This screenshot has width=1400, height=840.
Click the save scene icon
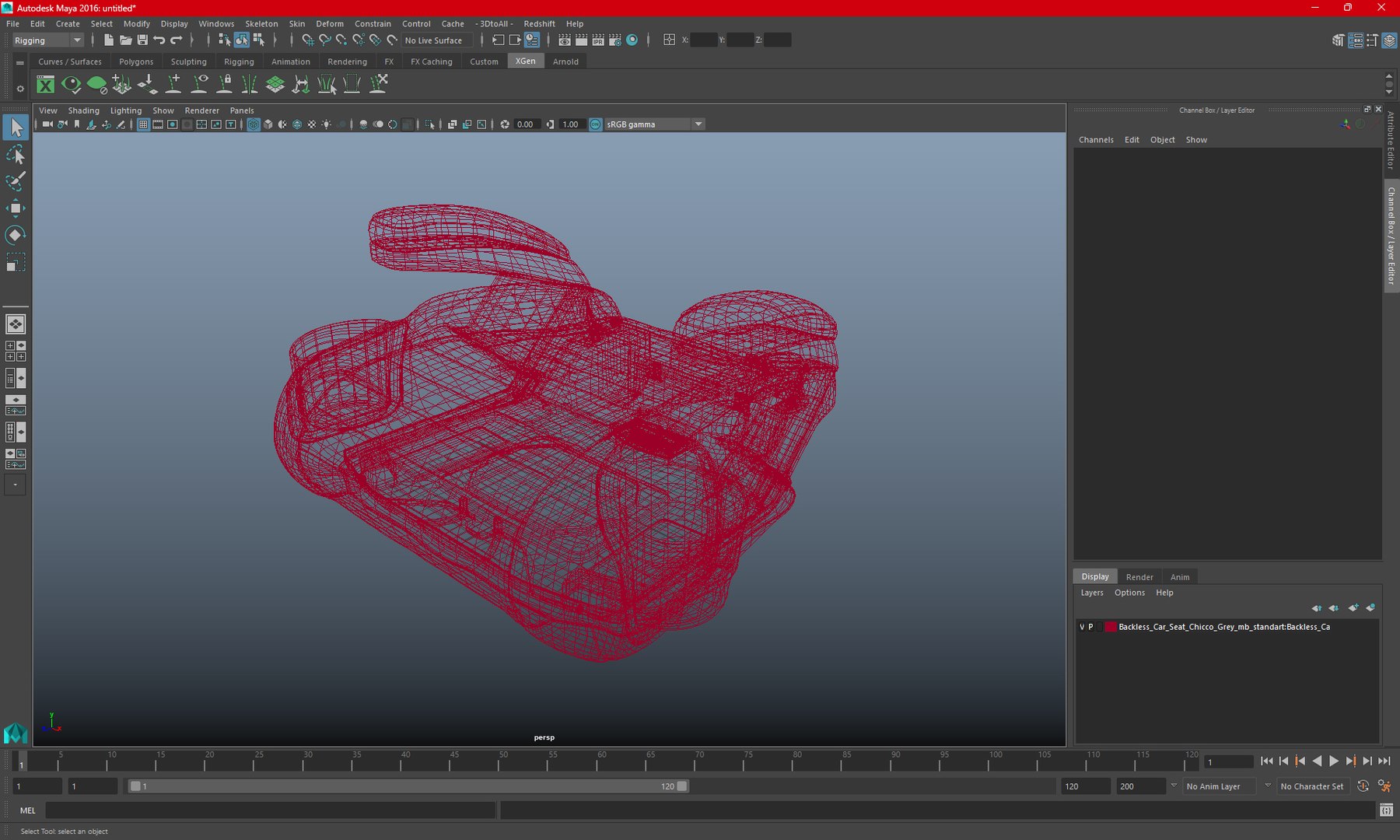click(142, 40)
